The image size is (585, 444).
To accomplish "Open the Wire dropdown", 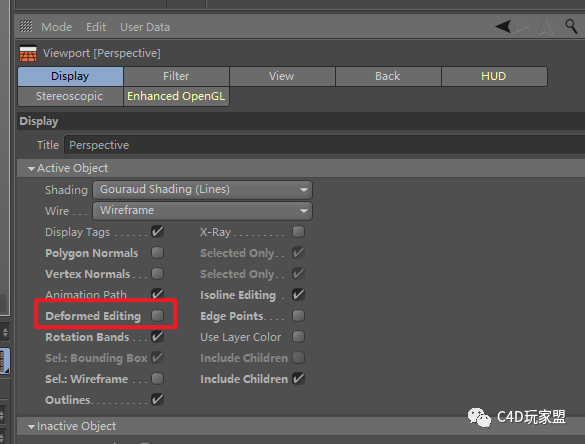I will pyautogui.click(x=202, y=210).
